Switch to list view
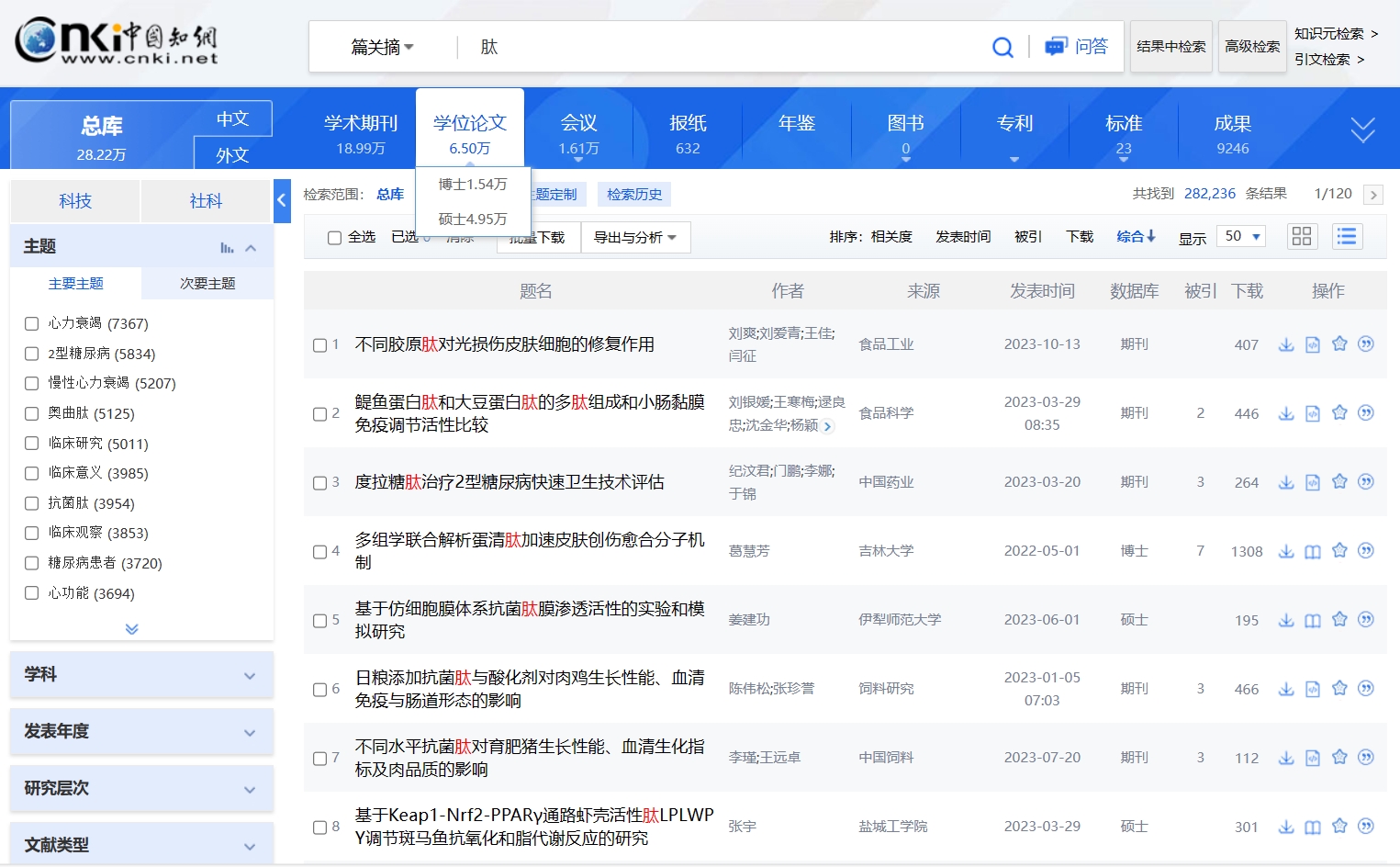1400x867 pixels. 1346,236
